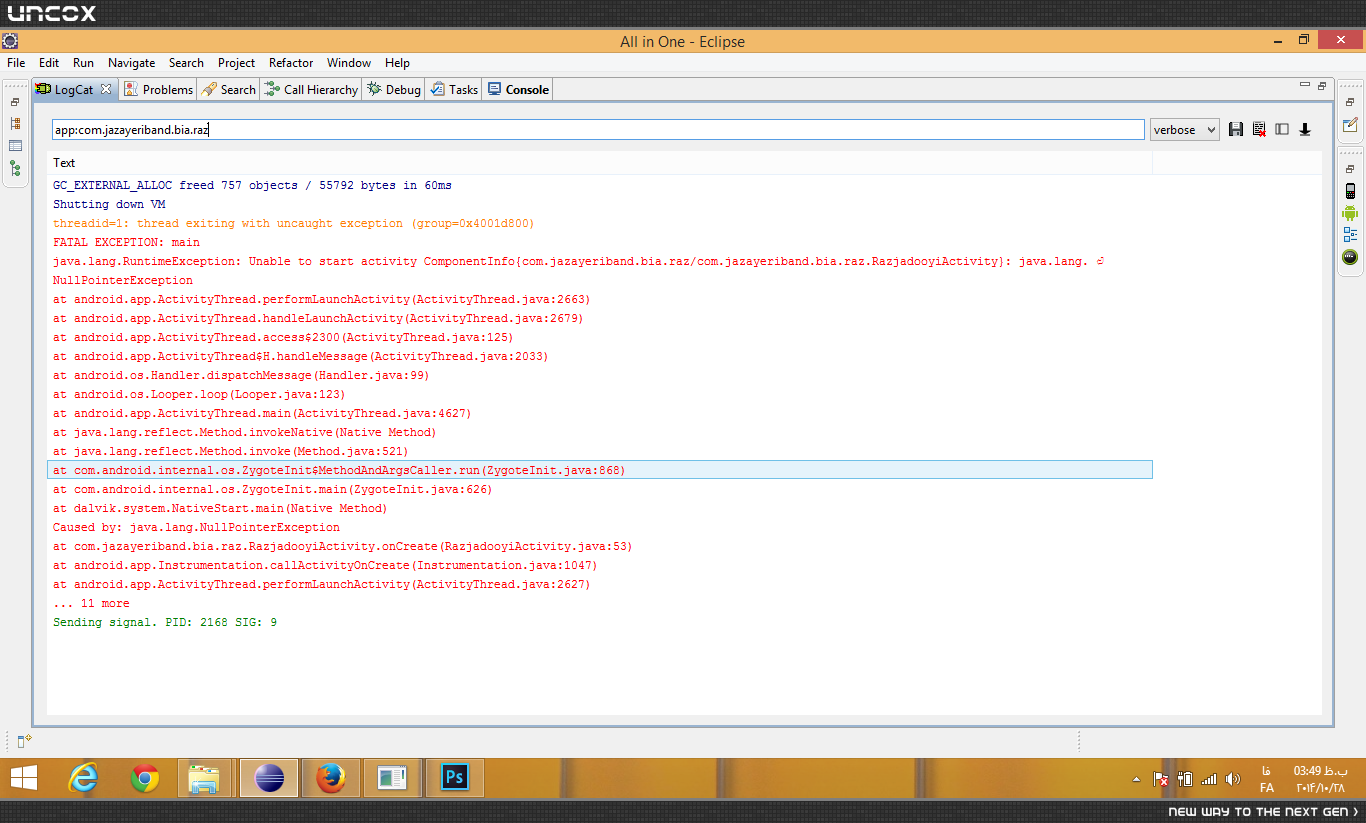Select the Looper.loop(Looper.java:123) line
The width and height of the screenshot is (1366, 823).
point(600,394)
